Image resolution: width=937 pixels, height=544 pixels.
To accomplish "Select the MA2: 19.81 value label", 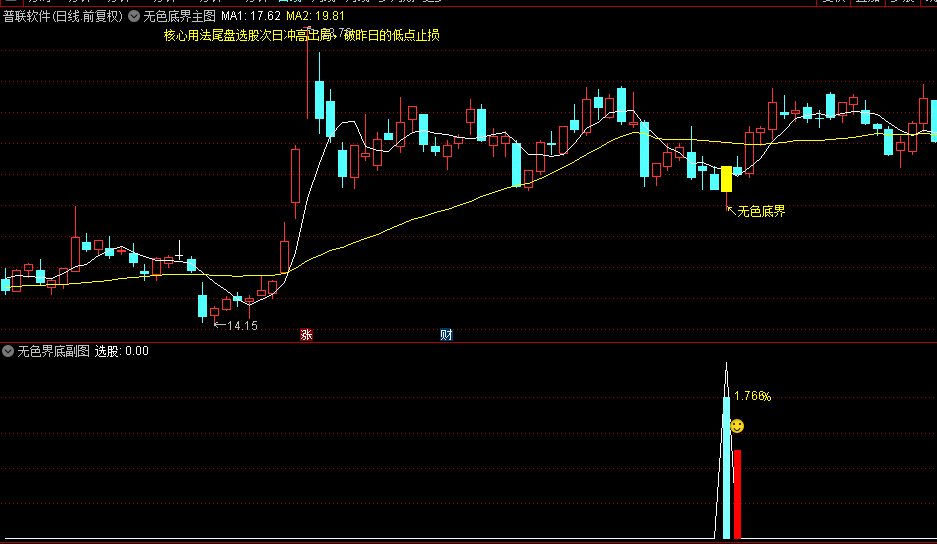I will (315, 16).
